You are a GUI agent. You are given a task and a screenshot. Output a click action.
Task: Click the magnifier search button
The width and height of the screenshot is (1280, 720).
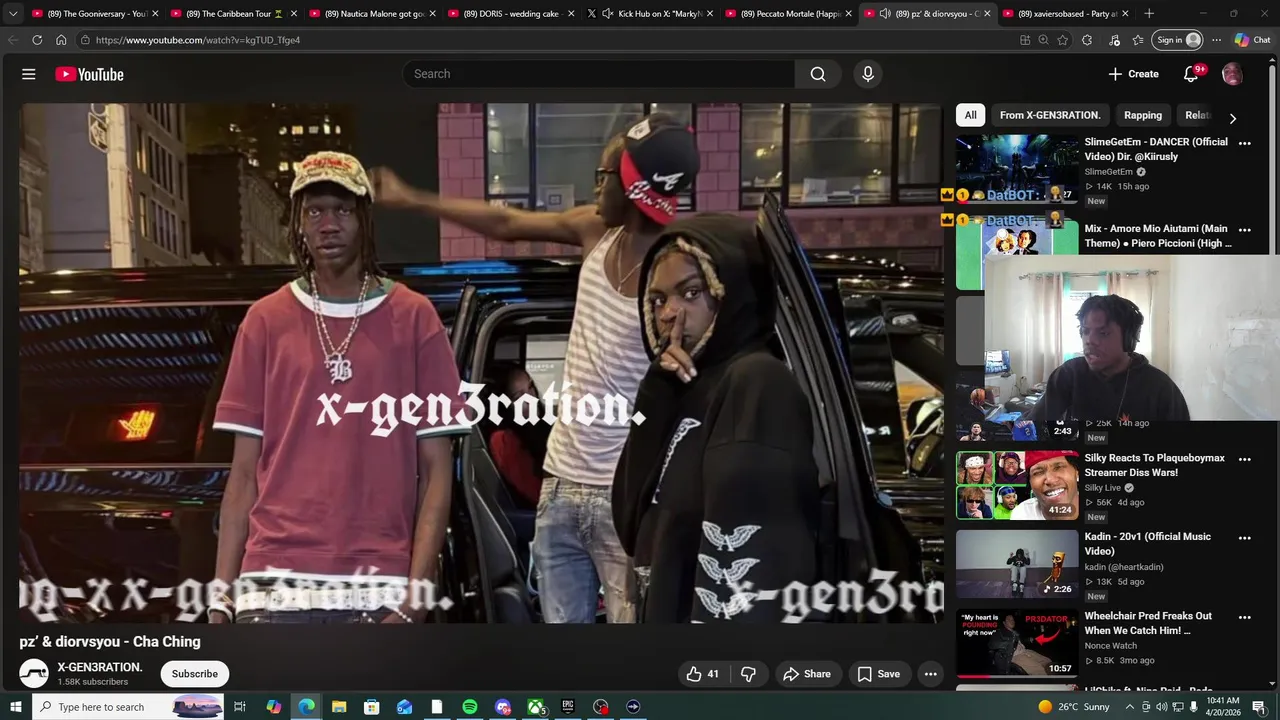(x=818, y=74)
